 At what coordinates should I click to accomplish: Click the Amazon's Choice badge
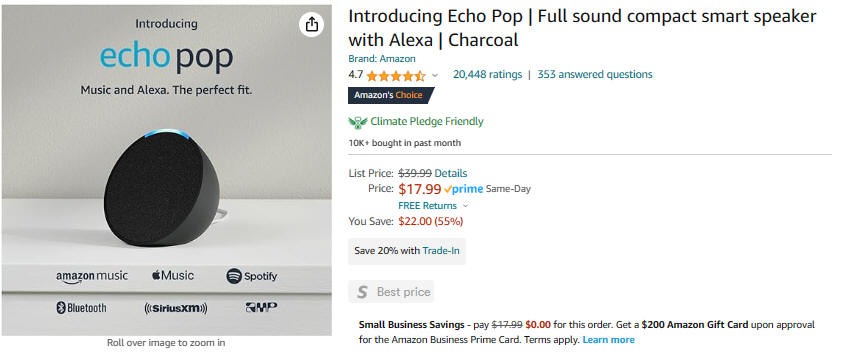point(390,95)
